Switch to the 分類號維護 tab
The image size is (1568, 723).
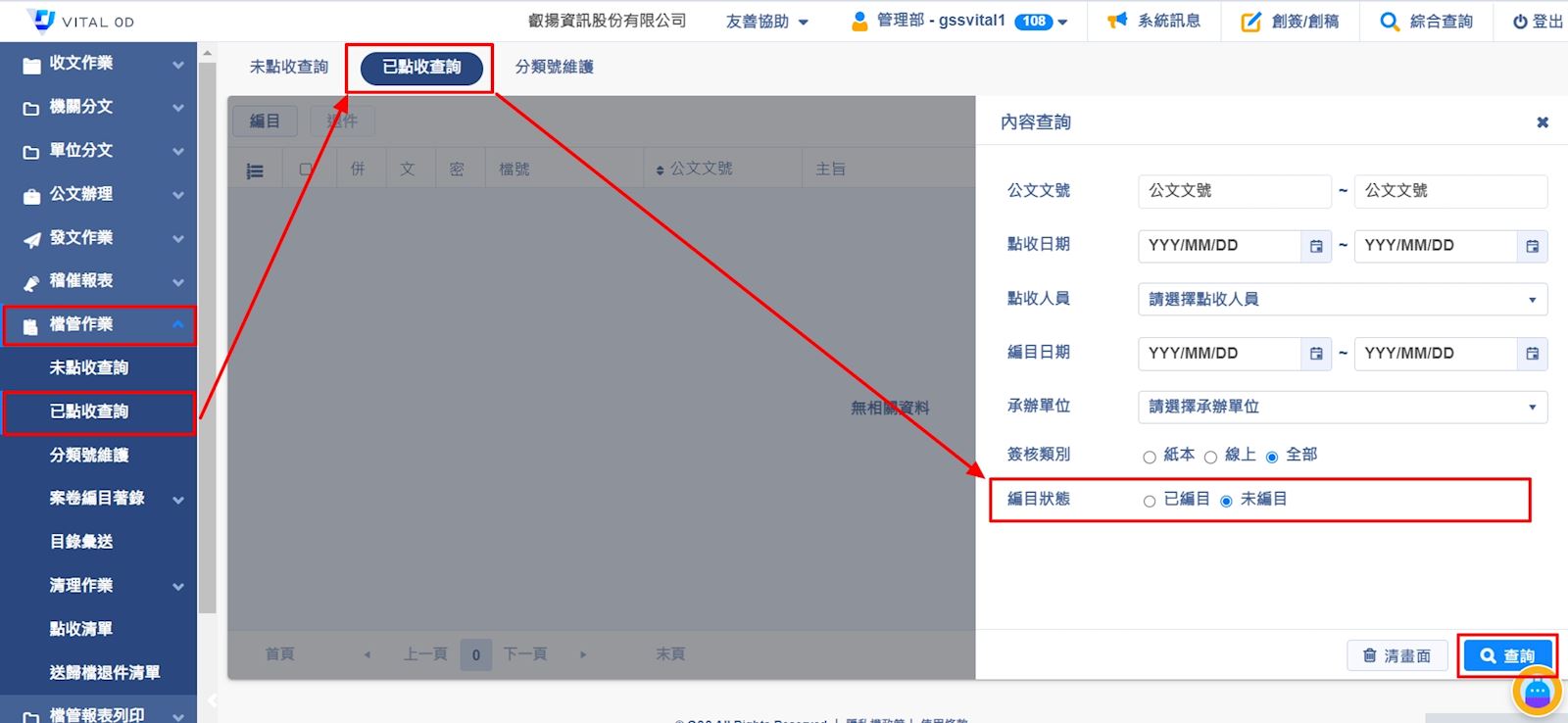point(555,67)
